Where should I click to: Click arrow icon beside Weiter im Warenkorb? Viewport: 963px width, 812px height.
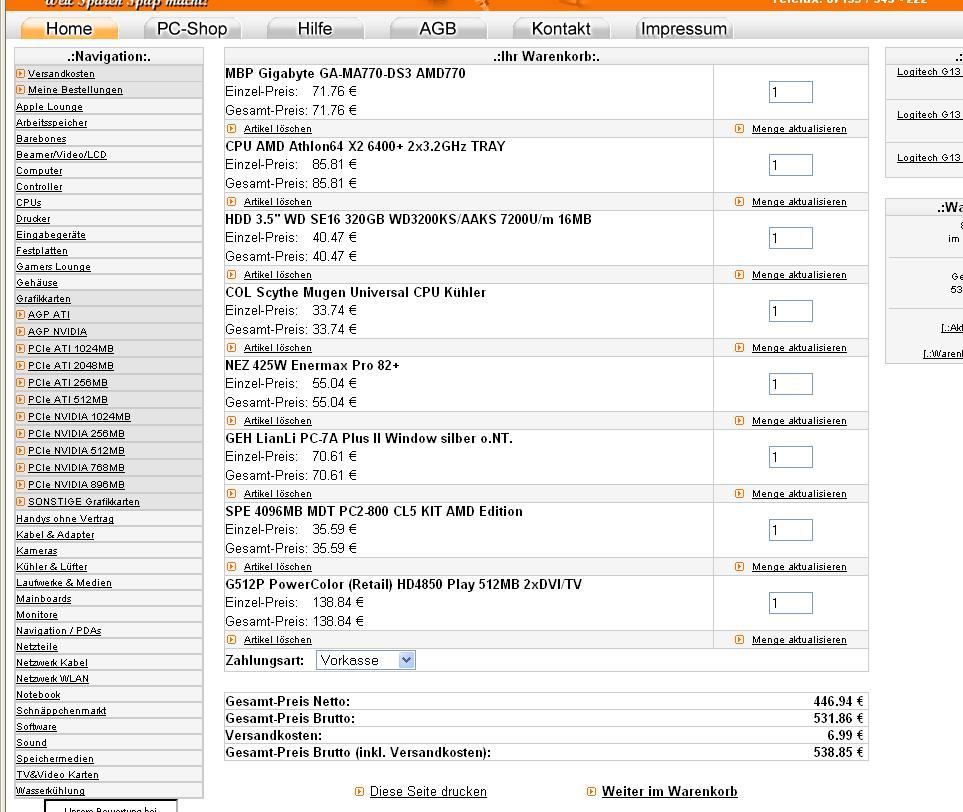pos(591,792)
